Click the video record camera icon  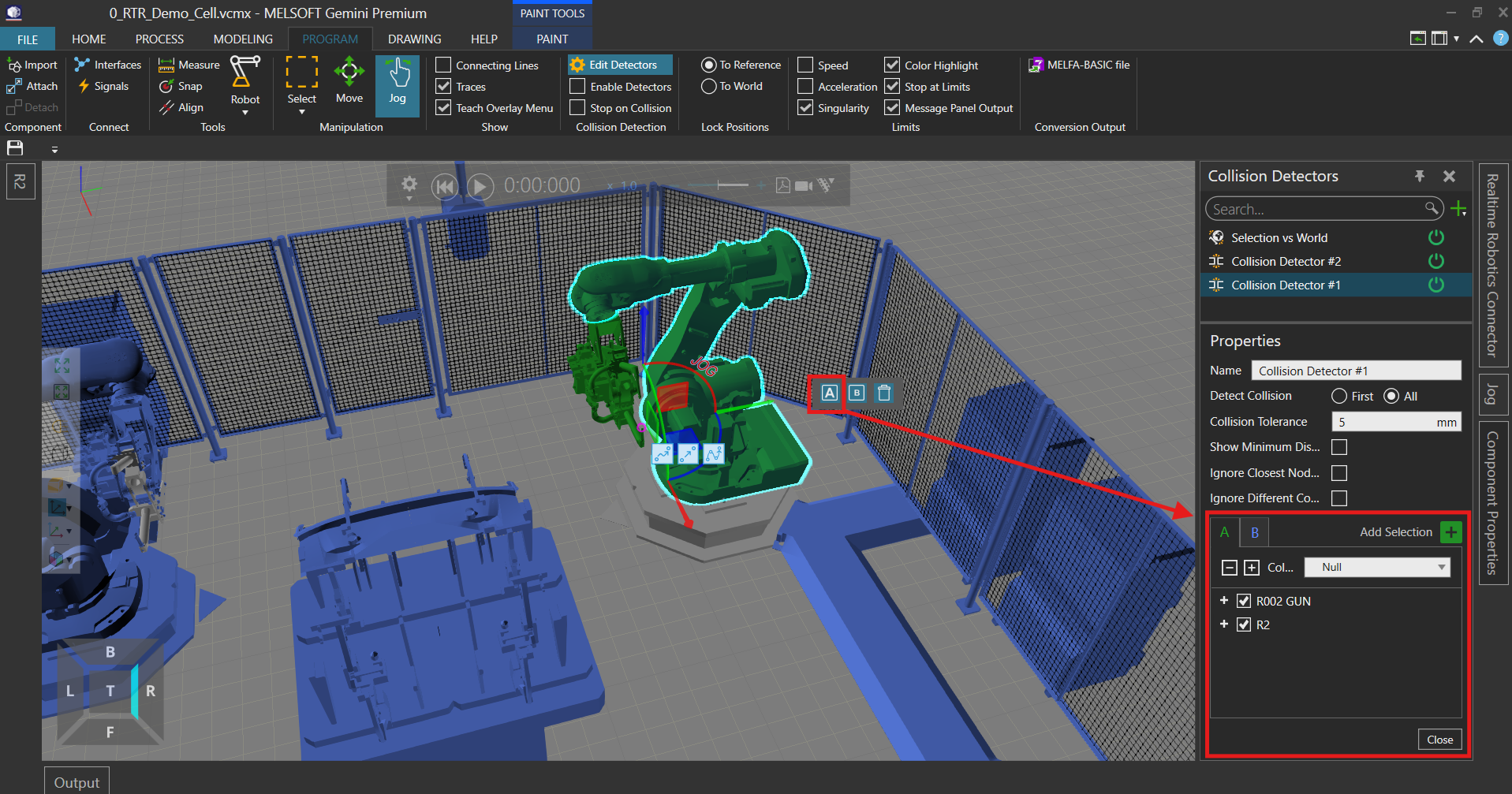pyautogui.click(x=804, y=185)
